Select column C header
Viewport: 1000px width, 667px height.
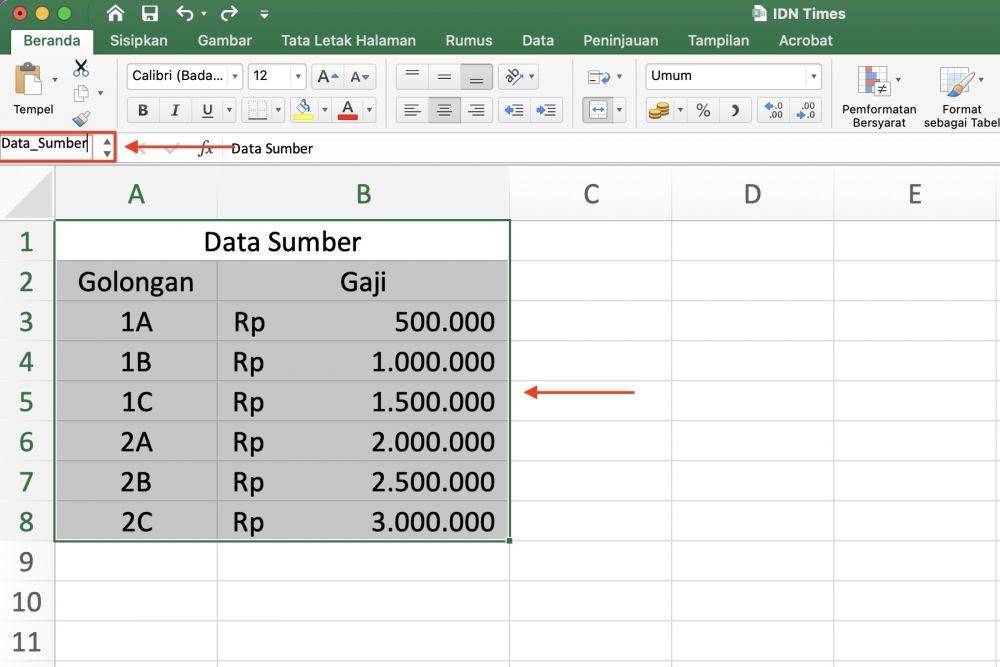pos(591,194)
